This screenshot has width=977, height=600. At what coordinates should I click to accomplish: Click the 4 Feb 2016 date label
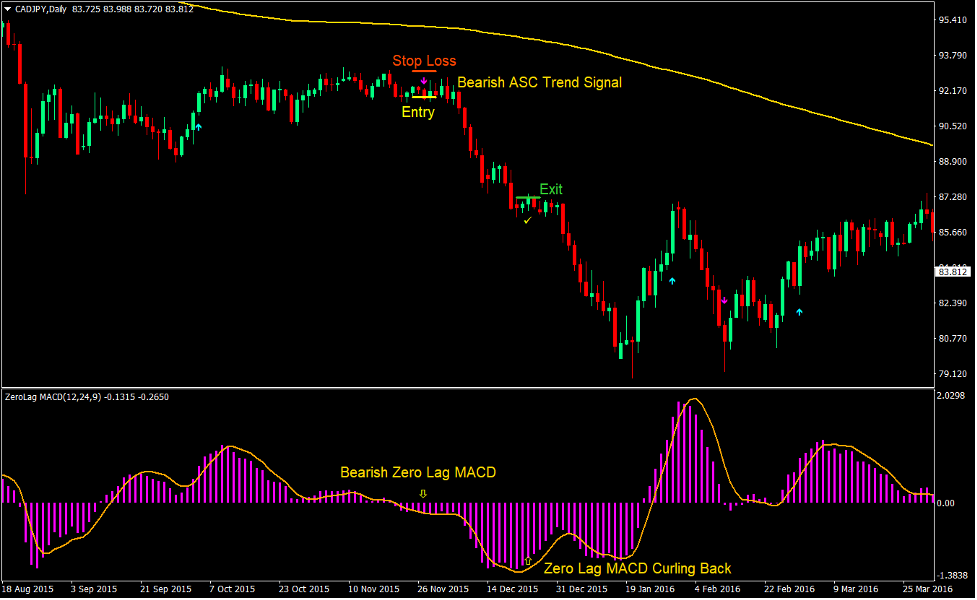[717, 589]
